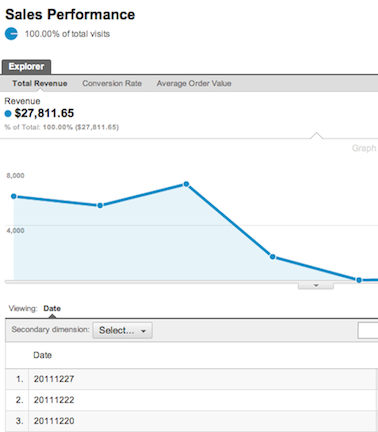Click the chart collapse arrow handle
This screenshot has height=432, width=378.
point(316,286)
